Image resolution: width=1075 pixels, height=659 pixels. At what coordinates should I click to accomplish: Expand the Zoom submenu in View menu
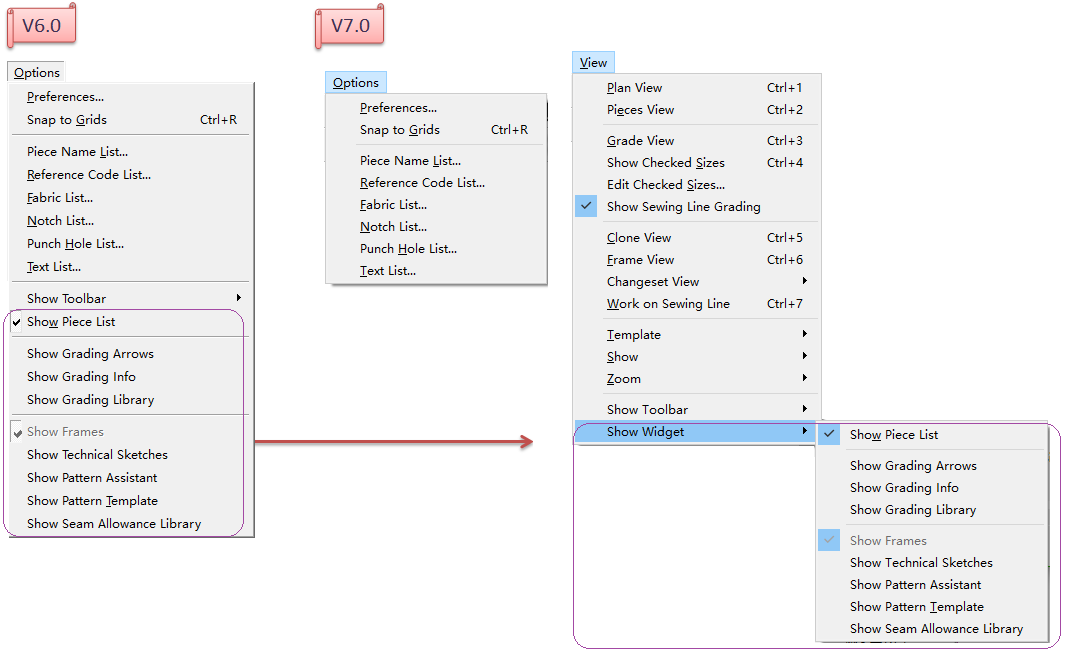click(x=623, y=379)
